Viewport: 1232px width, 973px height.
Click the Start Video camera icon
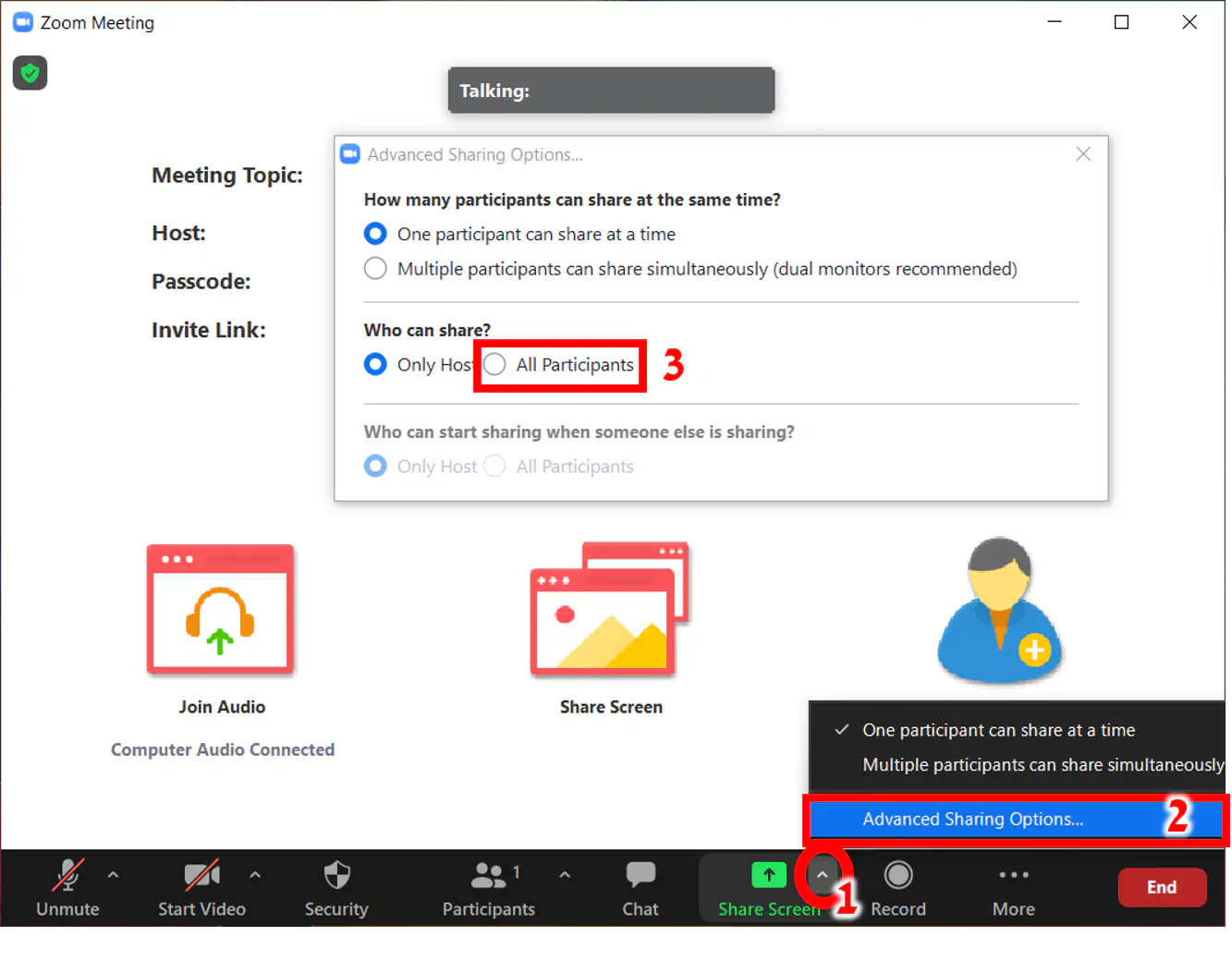201,875
